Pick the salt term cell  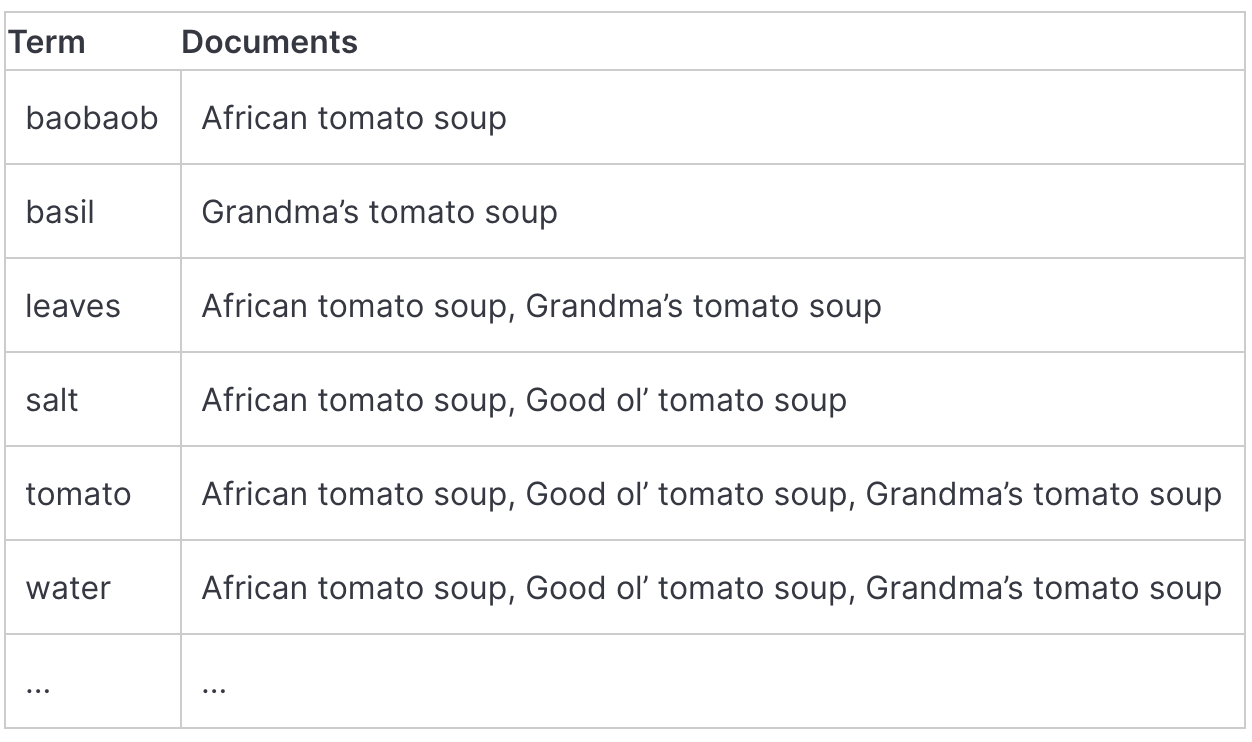point(52,400)
